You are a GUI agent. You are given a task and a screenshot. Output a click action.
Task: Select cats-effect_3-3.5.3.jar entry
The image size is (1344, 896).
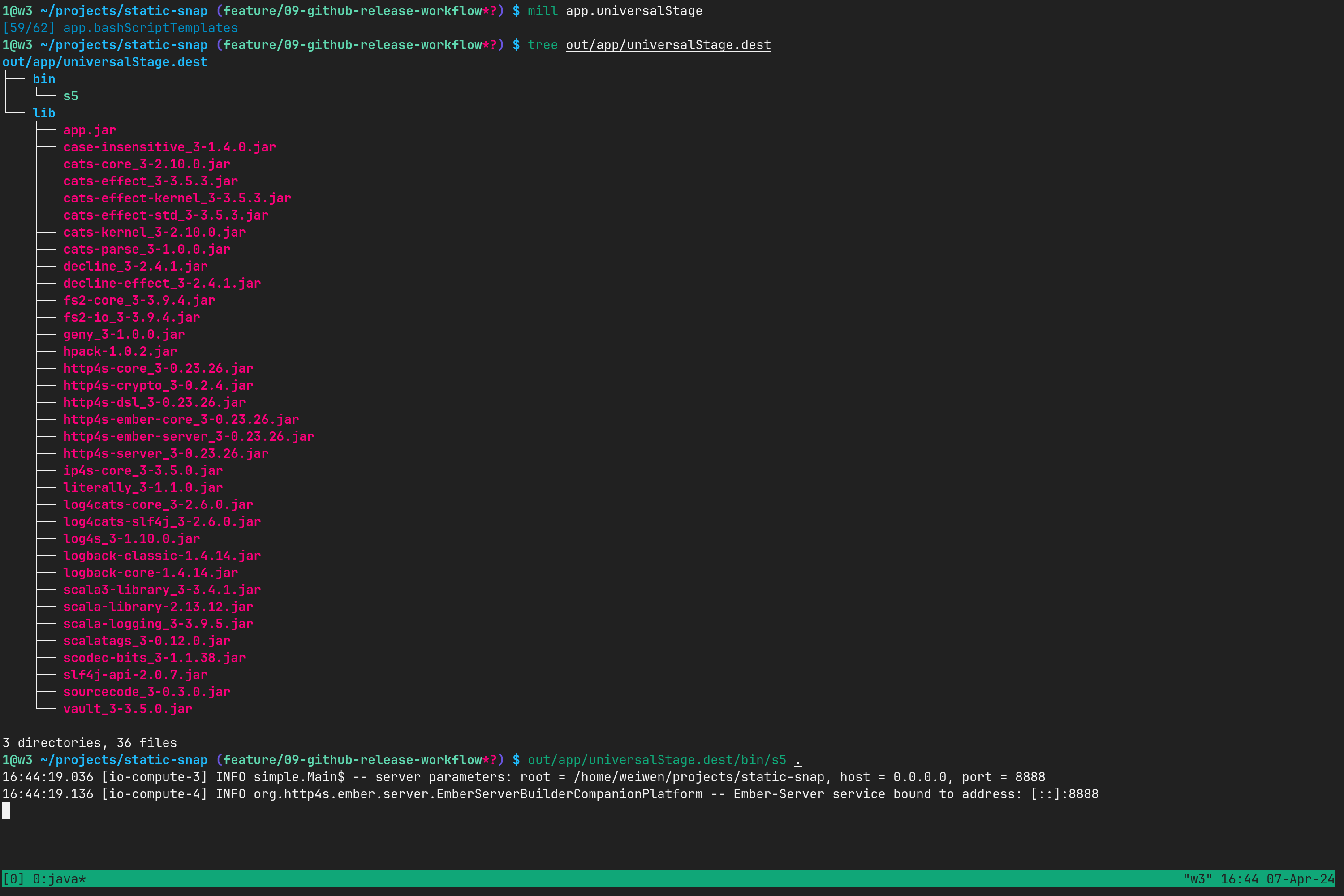[x=151, y=181]
